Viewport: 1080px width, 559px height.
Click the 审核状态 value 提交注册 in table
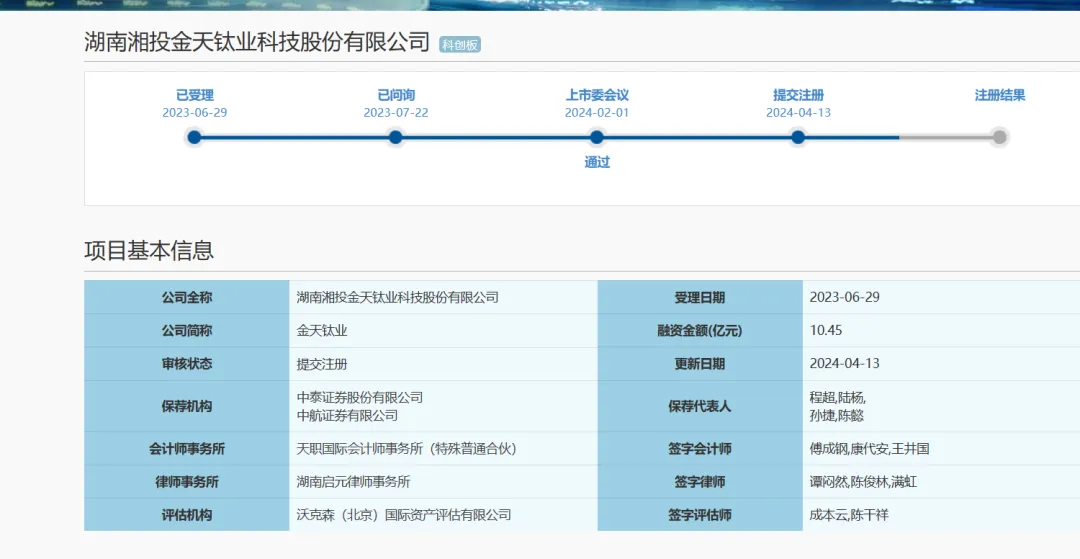tap(322, 363)
